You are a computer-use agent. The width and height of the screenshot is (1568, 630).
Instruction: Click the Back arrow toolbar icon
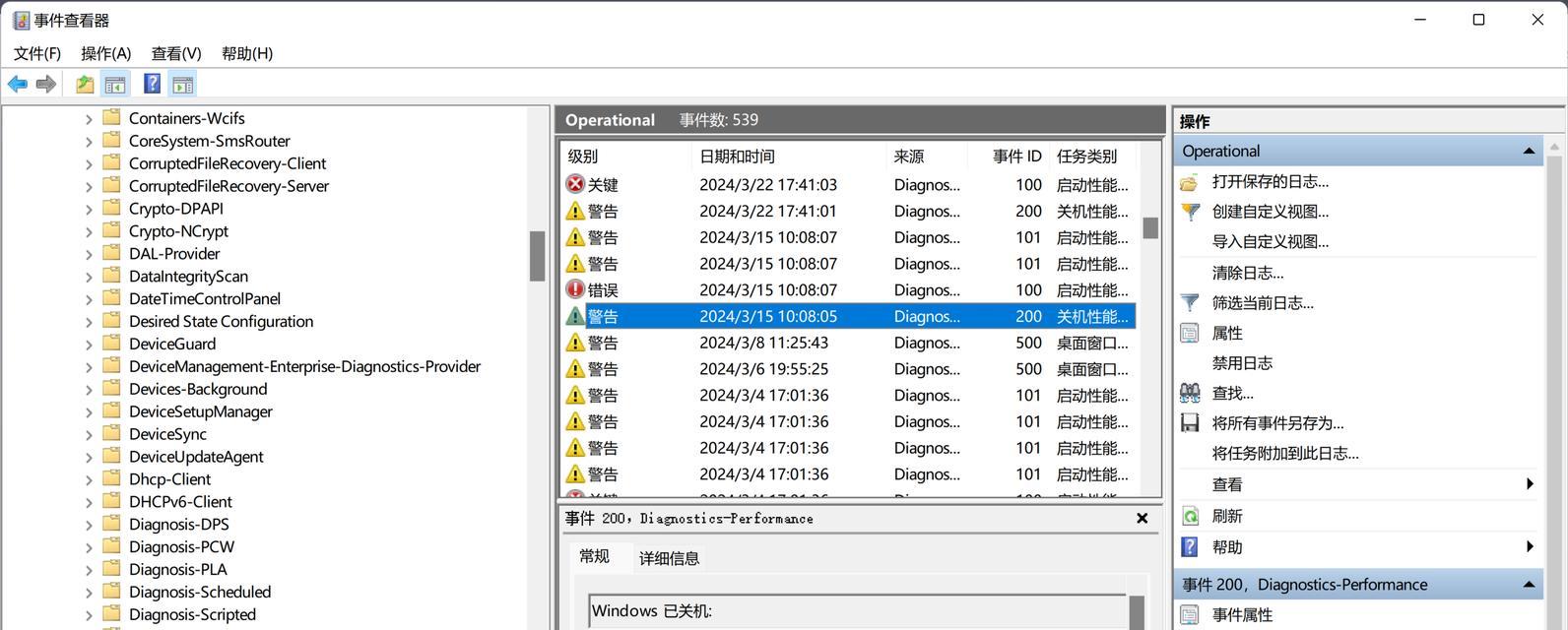point(18,85)
